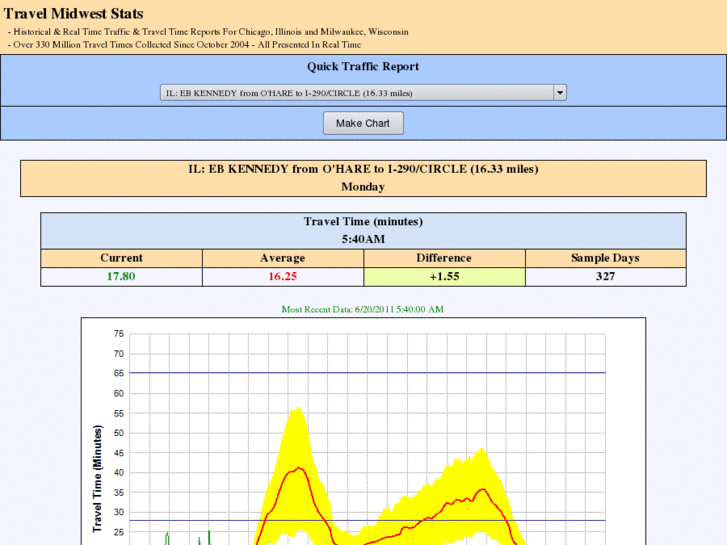Click the Travel Midwest Stats title
Image resolution: width=727 pixels, height=545 pixels.
pyautogui.click(x=74, y=14)
